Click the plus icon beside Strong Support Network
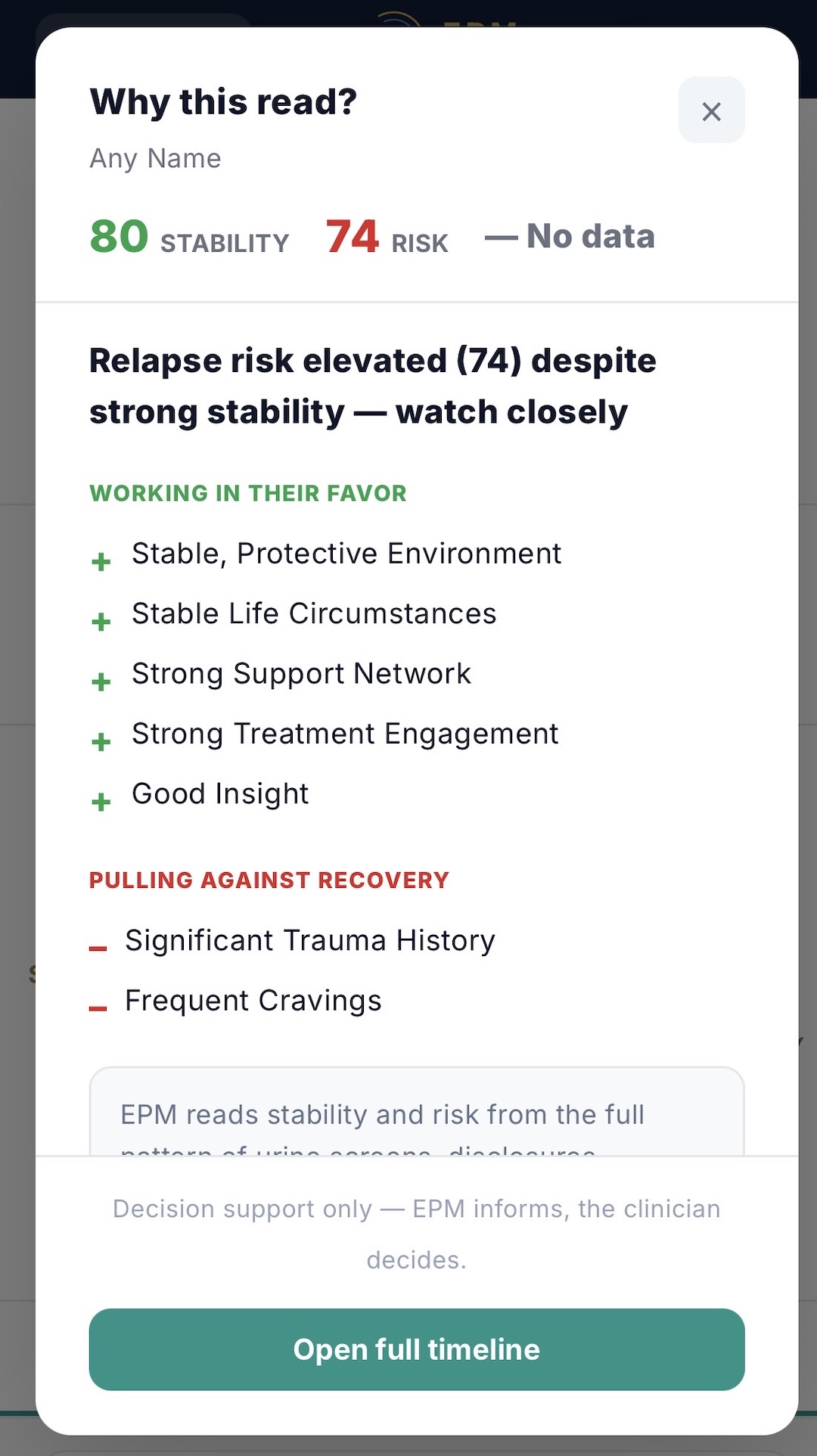Image resolution: width=817 pixels, height=1456 pixels. click(101, 681)
